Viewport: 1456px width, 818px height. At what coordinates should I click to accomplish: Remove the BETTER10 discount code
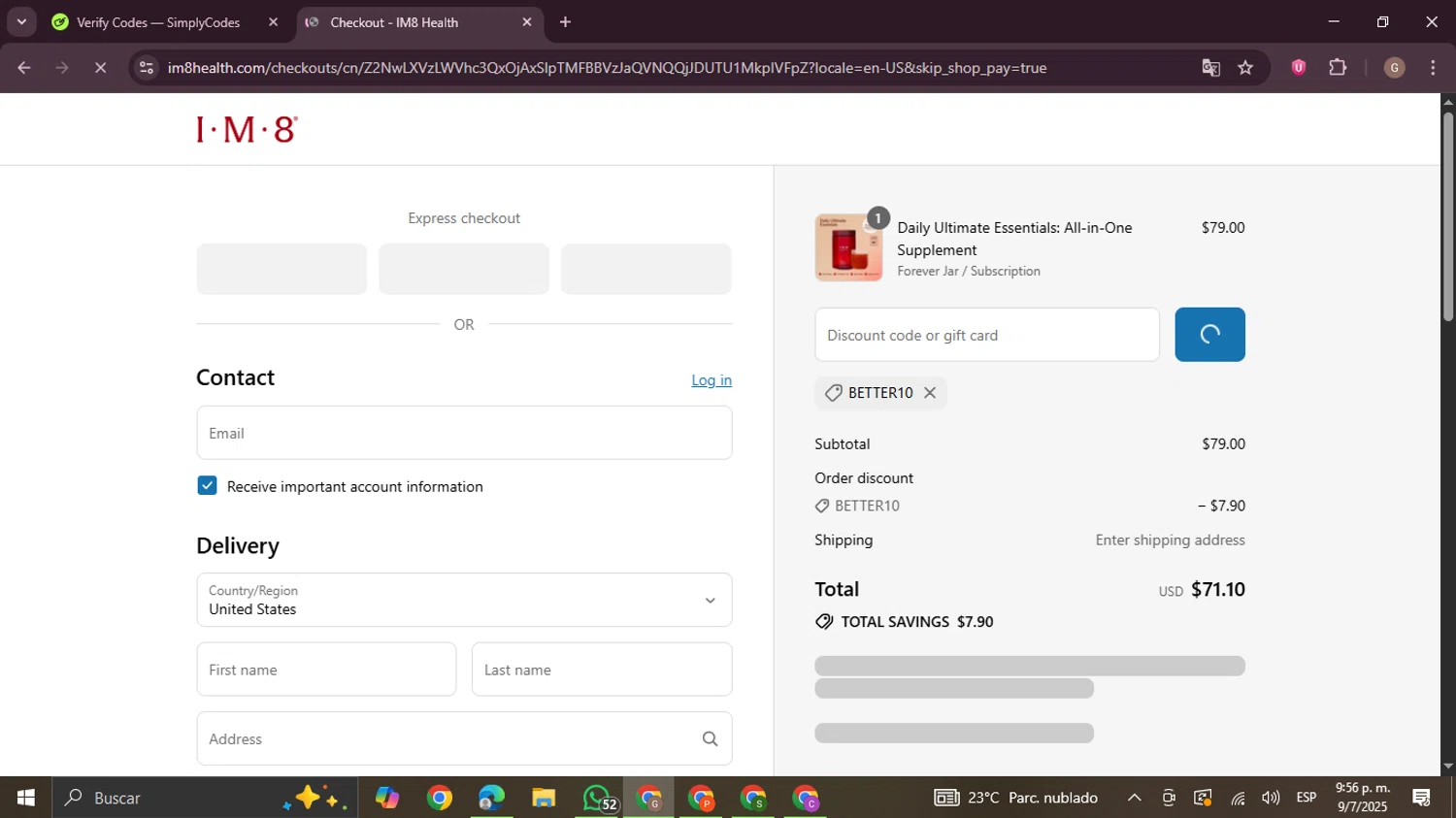point(930,393)
